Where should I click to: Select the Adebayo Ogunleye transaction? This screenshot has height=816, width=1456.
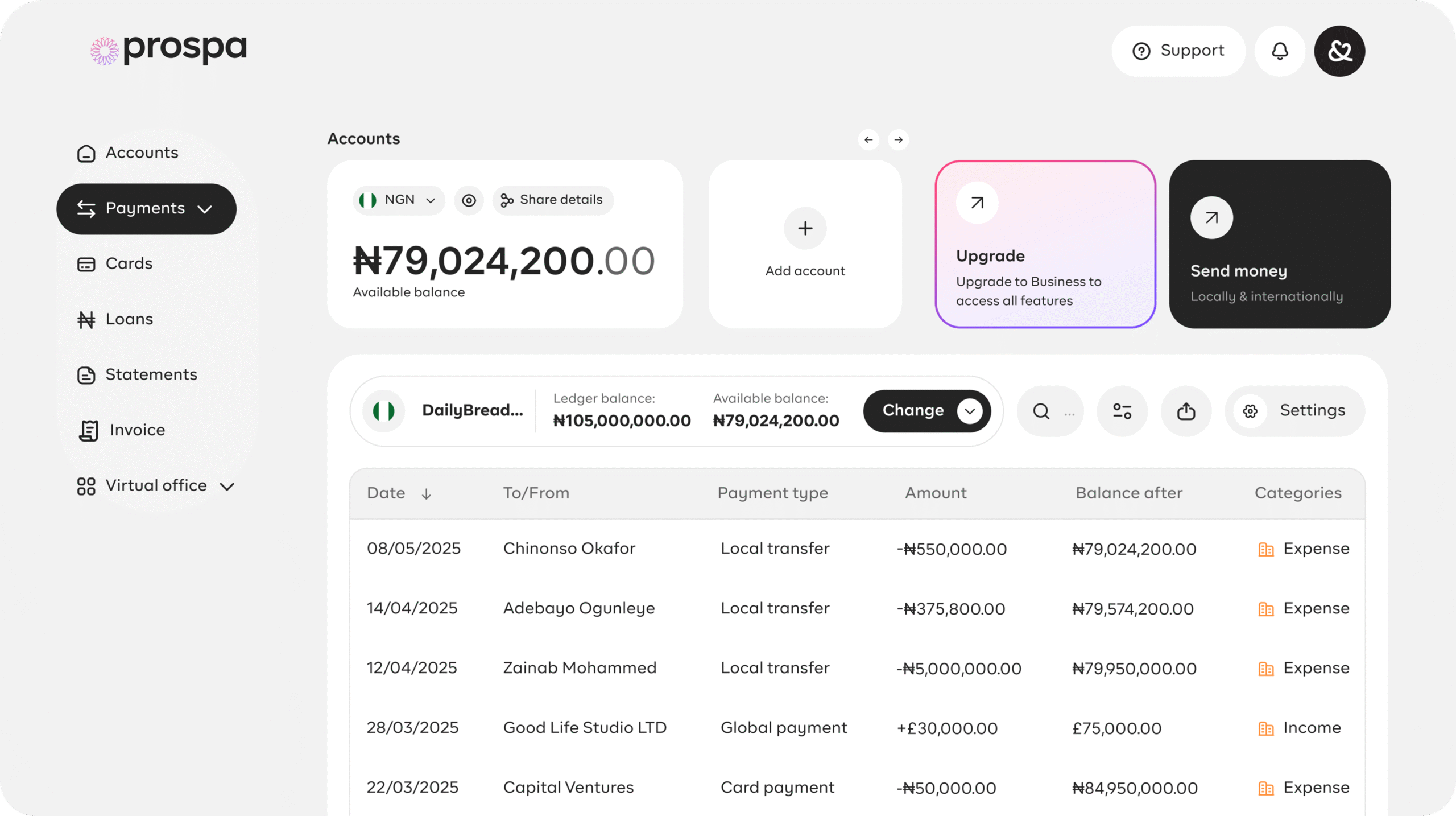(857, 608)
